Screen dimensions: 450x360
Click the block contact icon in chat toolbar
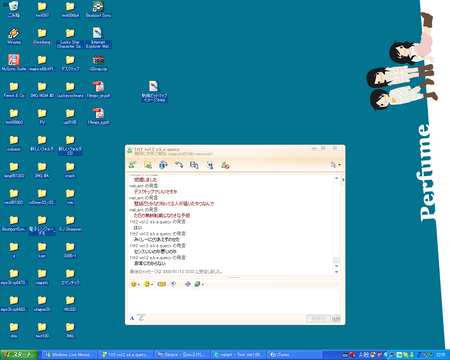point(225,165)
